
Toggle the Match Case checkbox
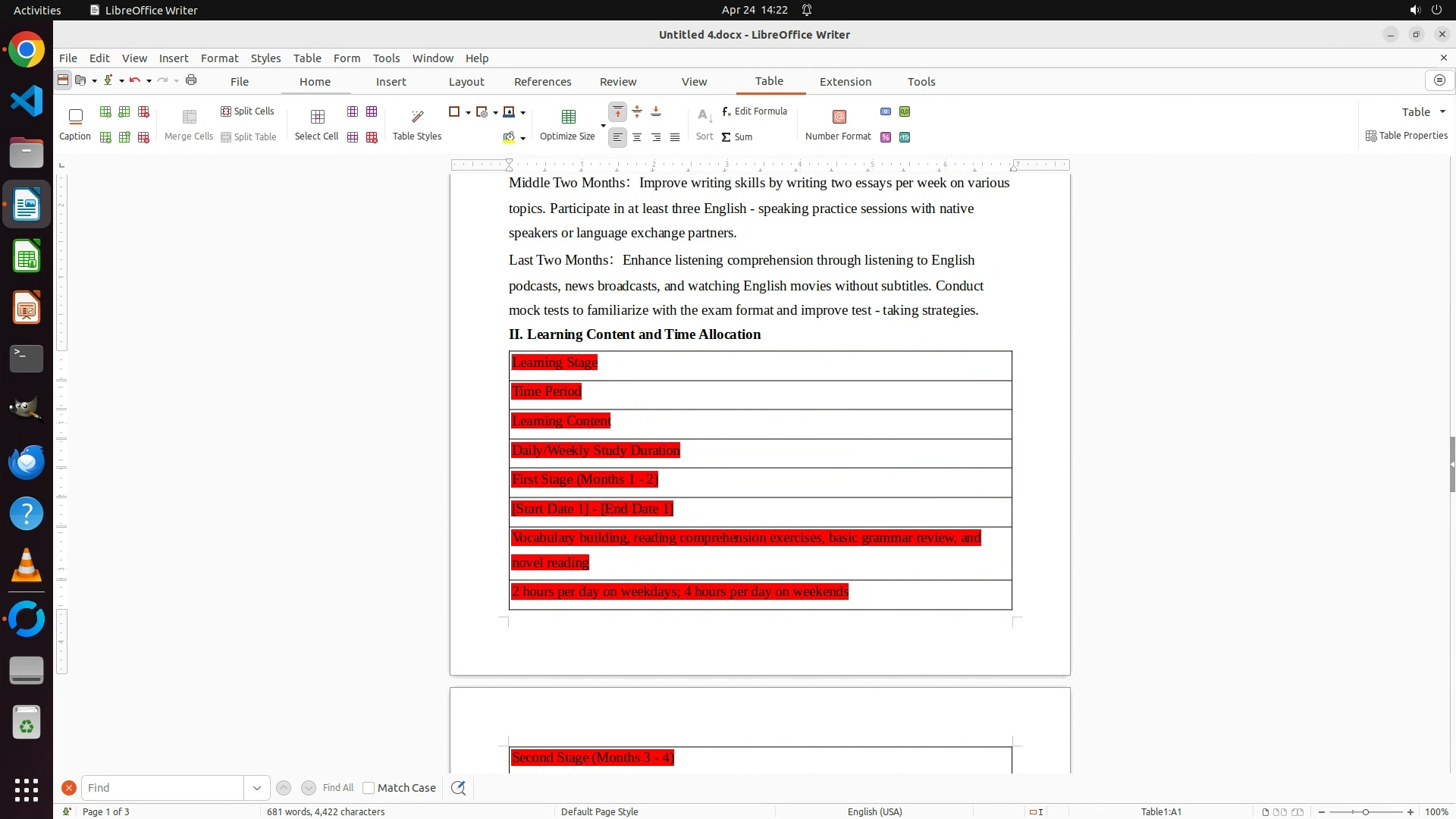point(369,788)
